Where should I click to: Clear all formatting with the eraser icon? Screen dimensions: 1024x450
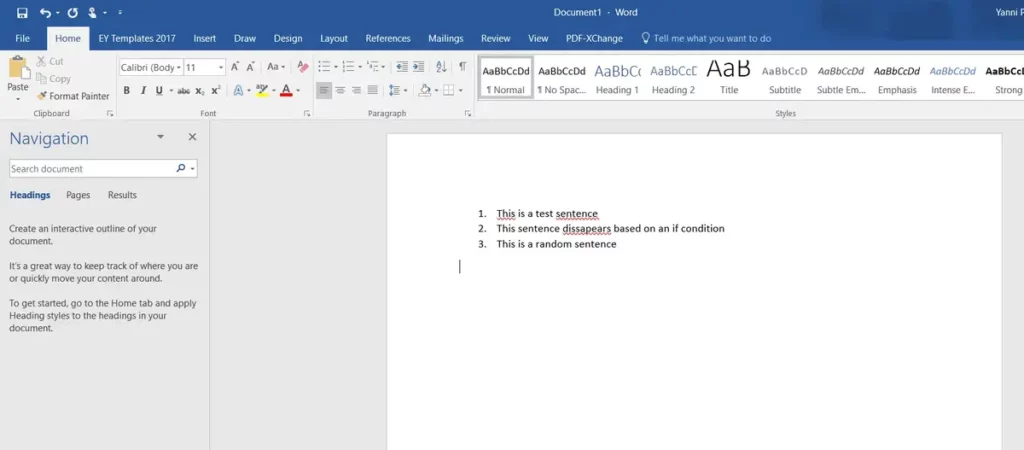(x=302, y=67)
